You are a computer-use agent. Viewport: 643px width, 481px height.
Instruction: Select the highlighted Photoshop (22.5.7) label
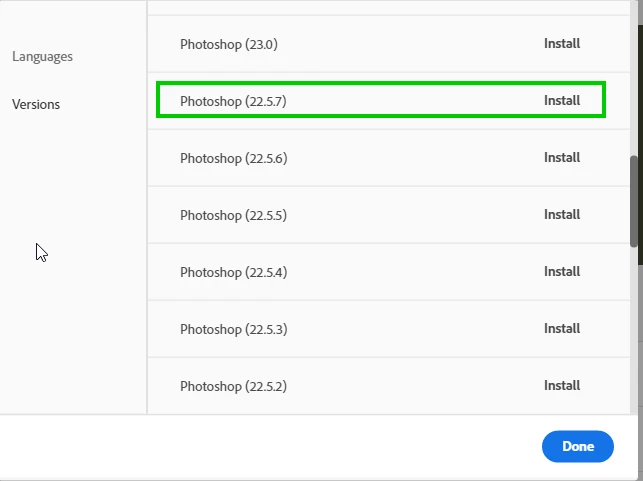(x=233, y=101)
